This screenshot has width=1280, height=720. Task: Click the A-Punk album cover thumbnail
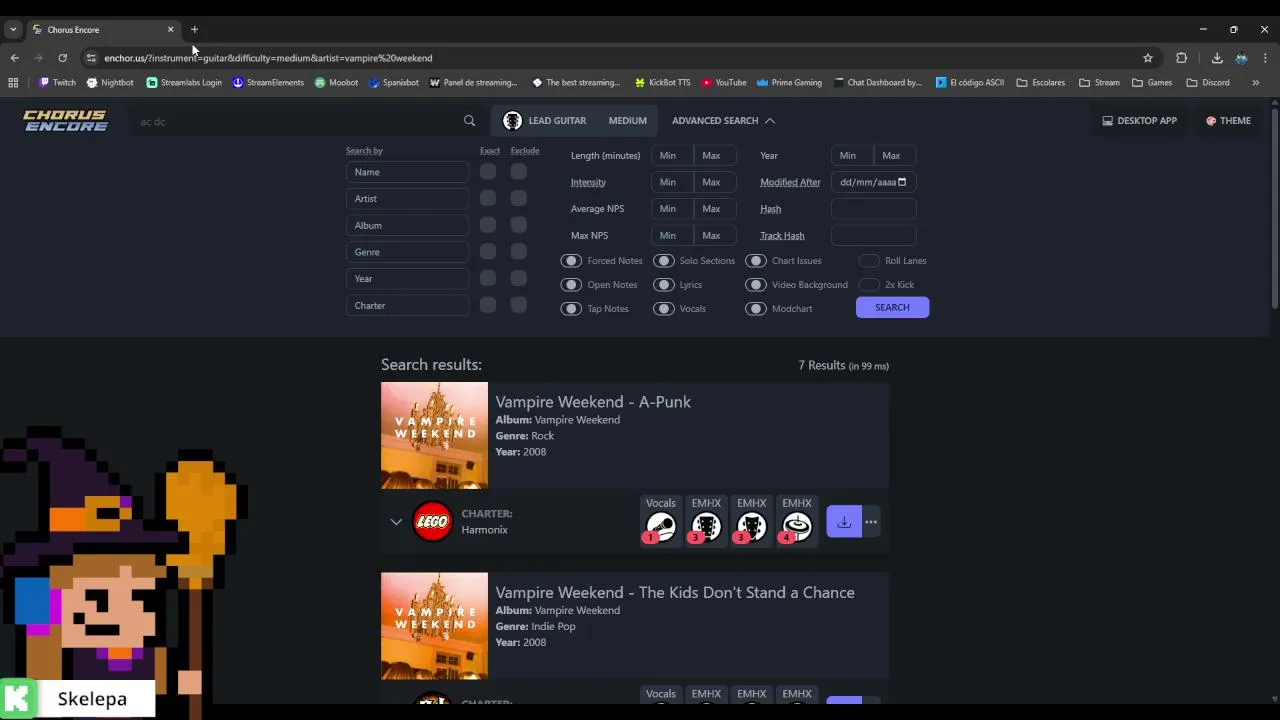pyautogui.click(x=434, y=436)
